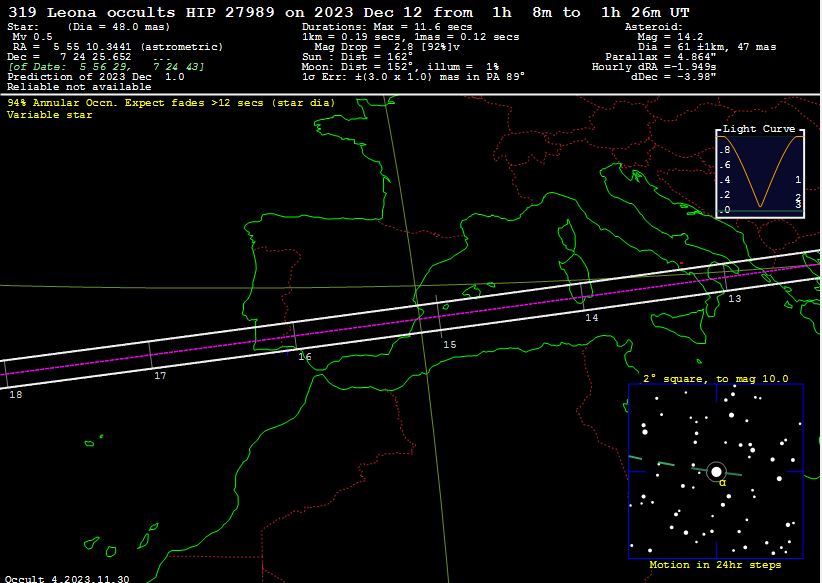
Task: Click the yellow 'Variable star' note
Action: [50, 115]
